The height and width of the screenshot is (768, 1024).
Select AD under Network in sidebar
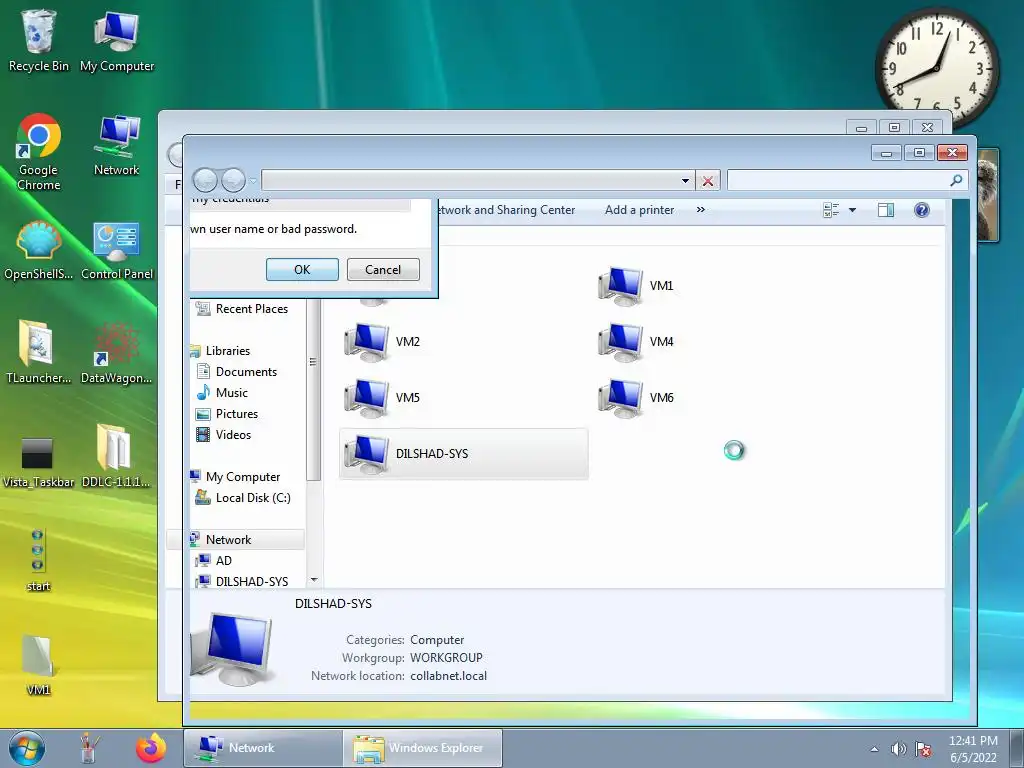(x=214, y=560)
